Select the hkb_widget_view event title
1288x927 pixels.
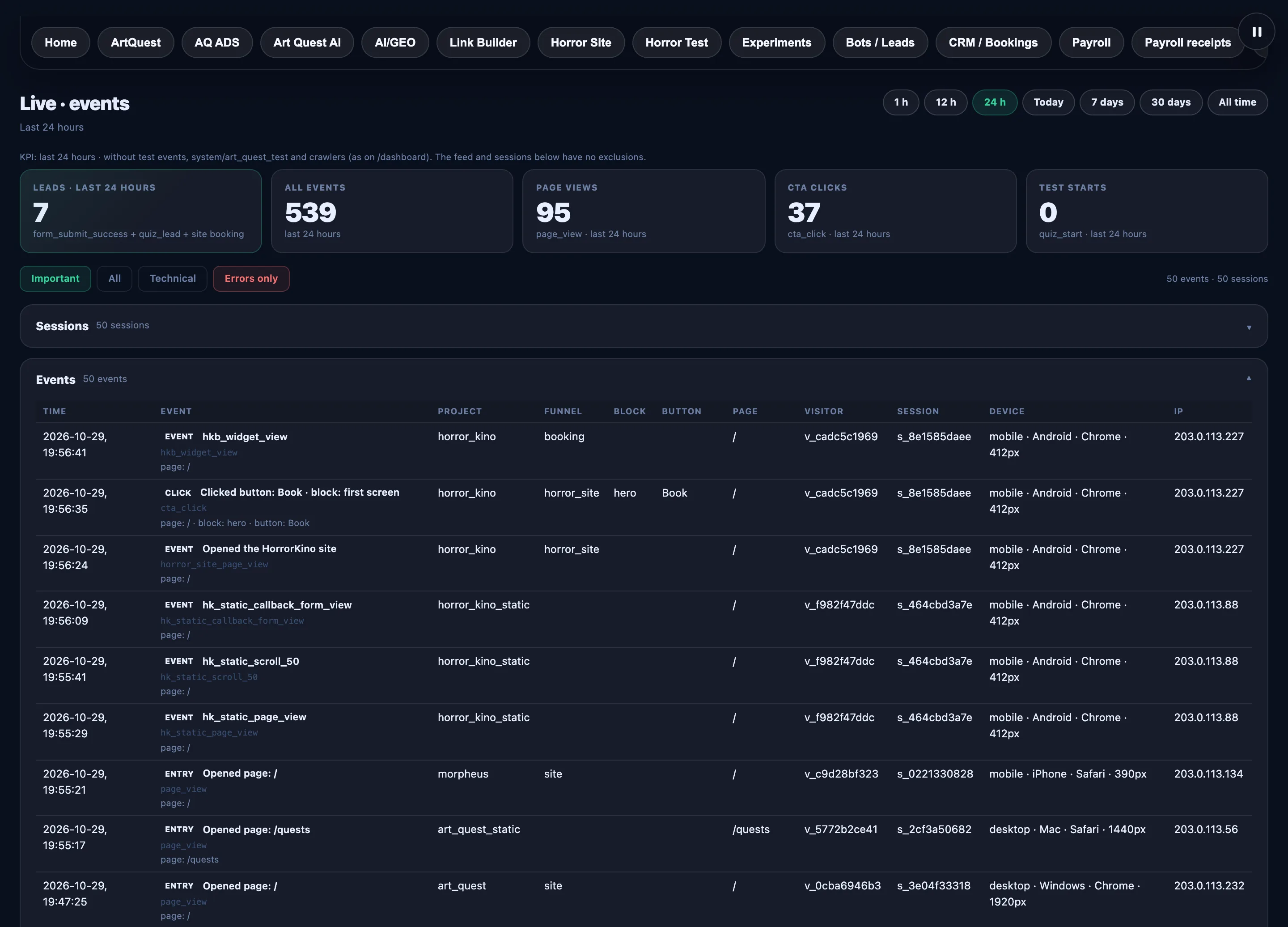(x=245, y=437)
